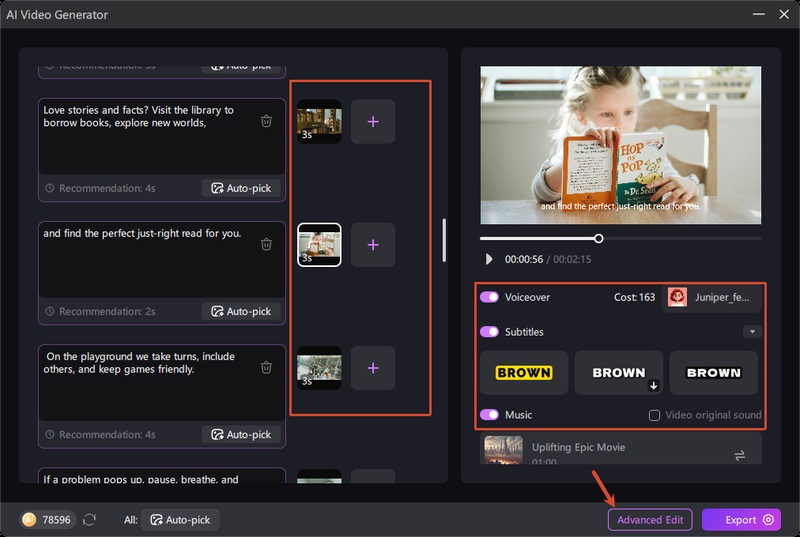Play the video preview
Image resolution: width=800 pixels, height=537 pixels.
[489, 259]
